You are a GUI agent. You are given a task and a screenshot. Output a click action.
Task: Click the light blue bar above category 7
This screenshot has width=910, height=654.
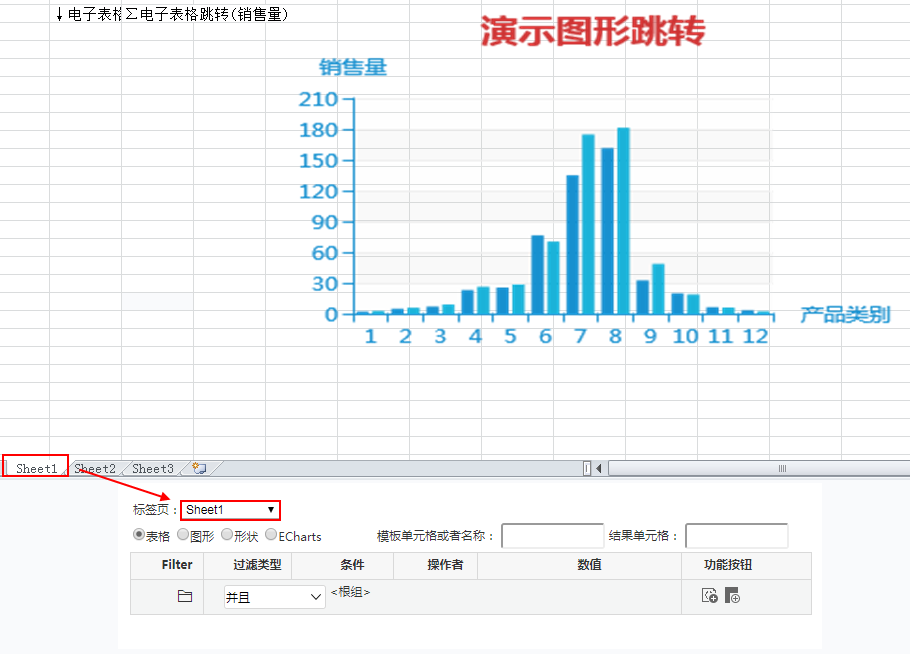[x=588, y=225]
